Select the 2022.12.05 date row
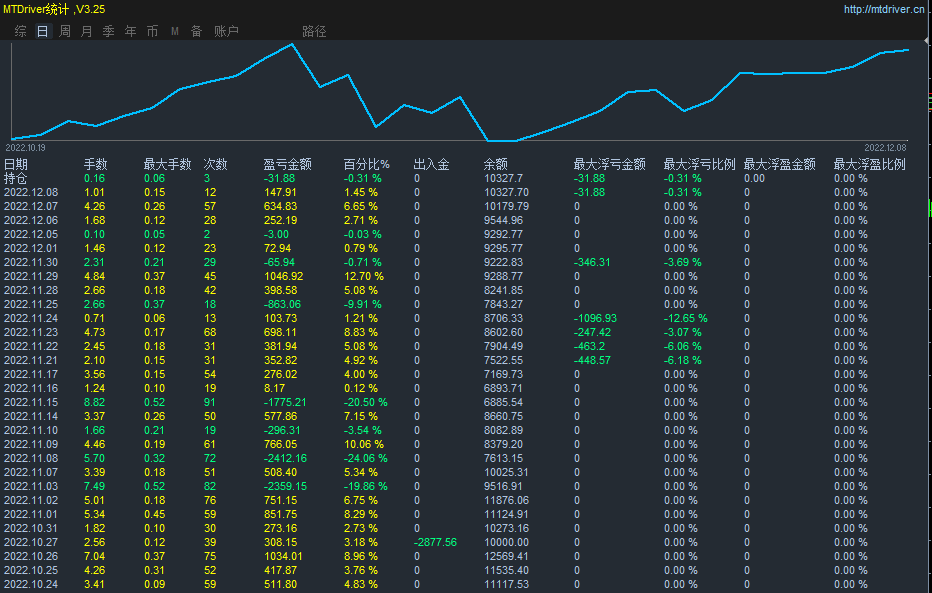Image resolution: width=932 pixels, height=593 pixels. click(31, 234)
